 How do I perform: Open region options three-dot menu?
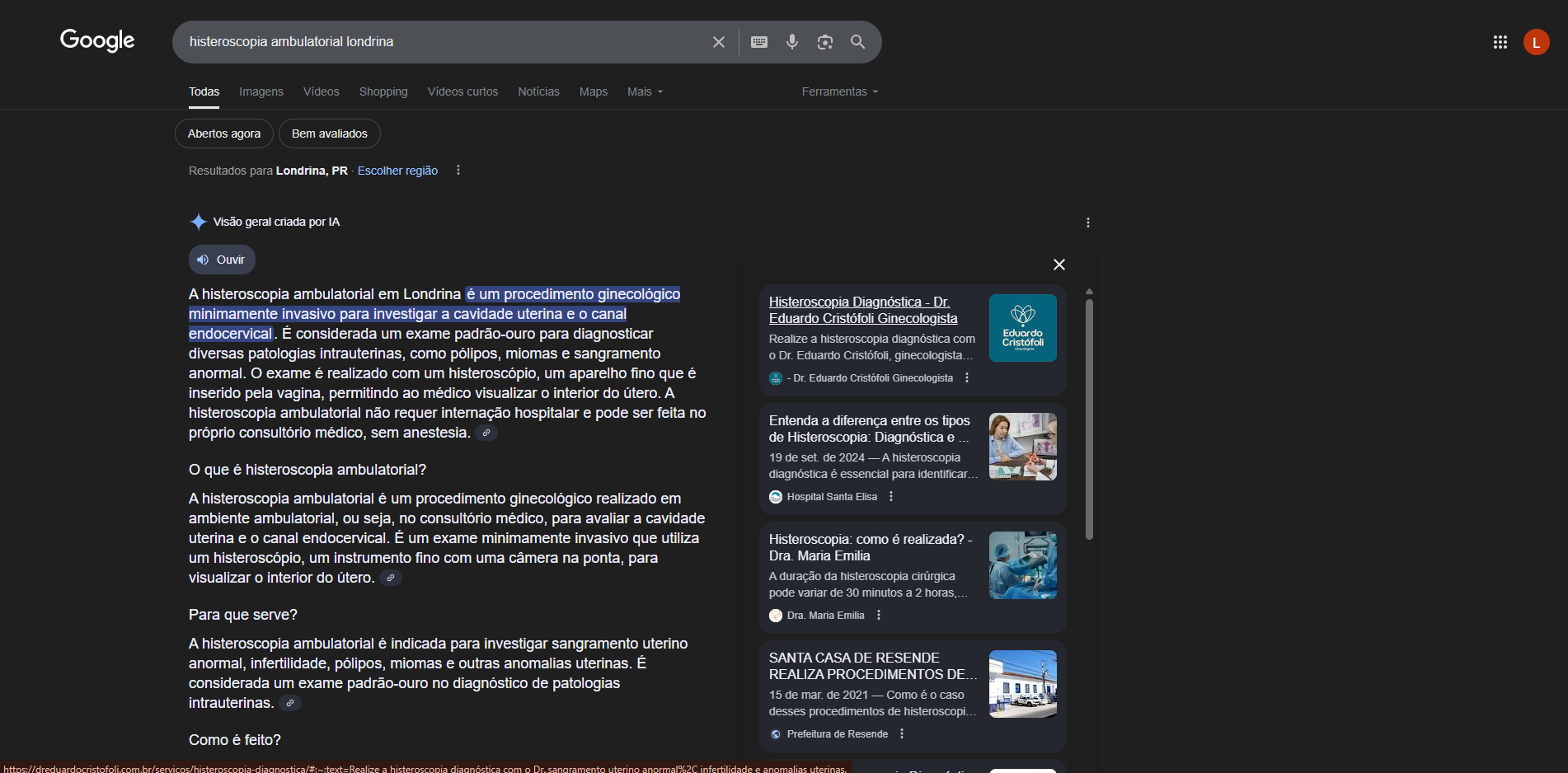point(458,171)
